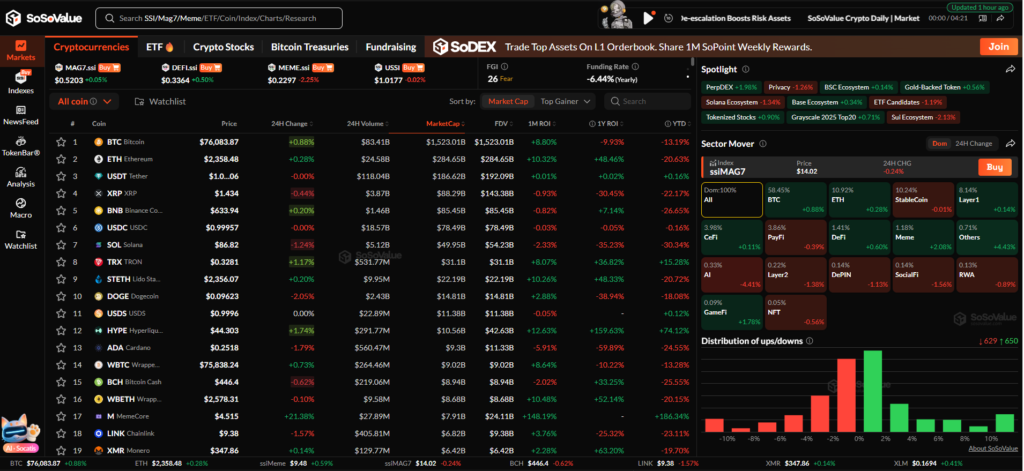Click Buy button for ssiMAG7 index
1024x471 pixels.
[x=992, y=167]
